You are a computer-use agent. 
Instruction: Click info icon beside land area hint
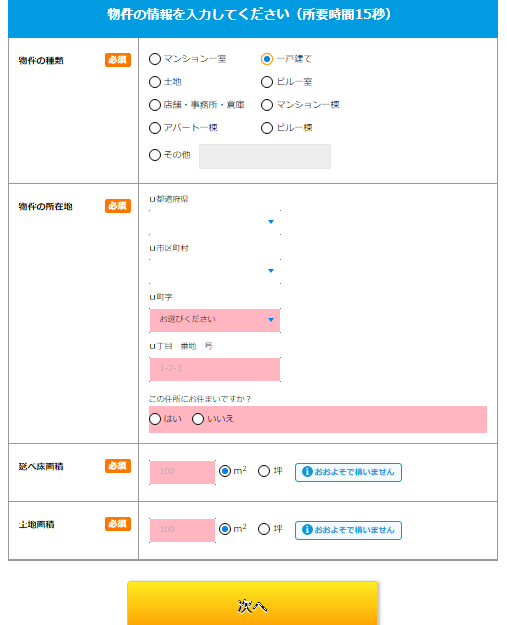(307, 530)
